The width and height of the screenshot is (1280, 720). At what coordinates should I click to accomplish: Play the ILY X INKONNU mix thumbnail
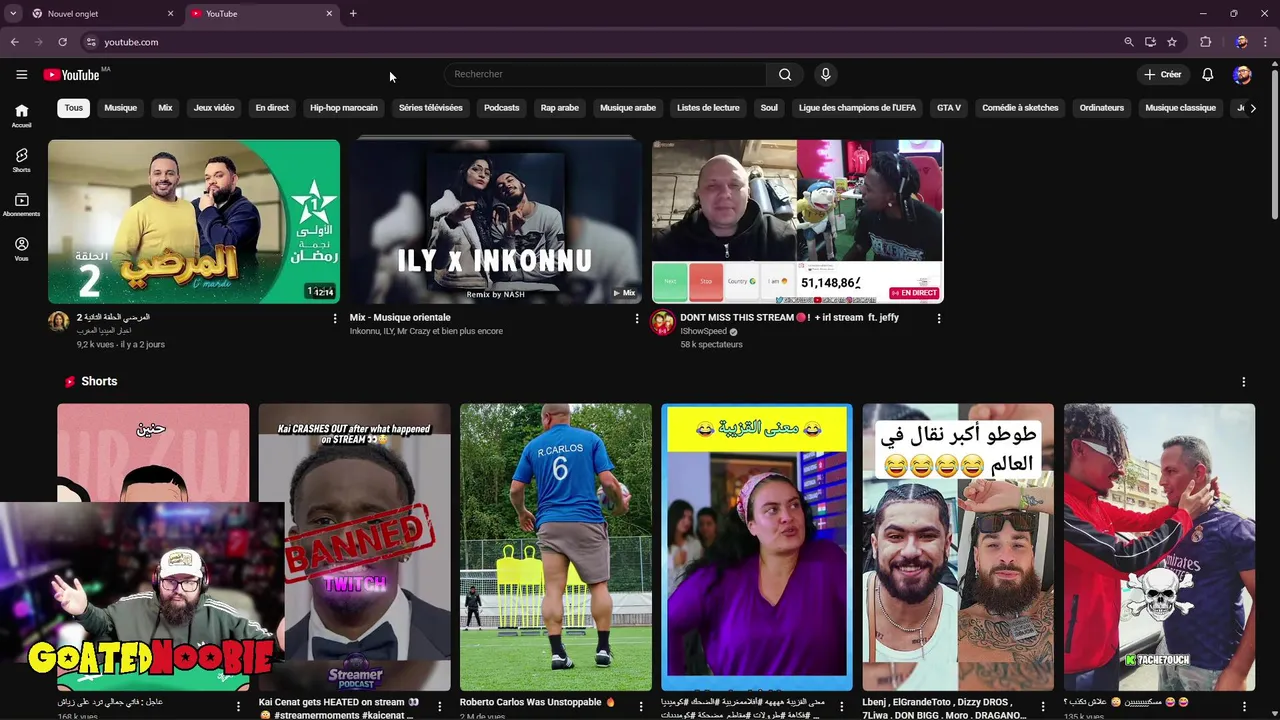[495, 221]
